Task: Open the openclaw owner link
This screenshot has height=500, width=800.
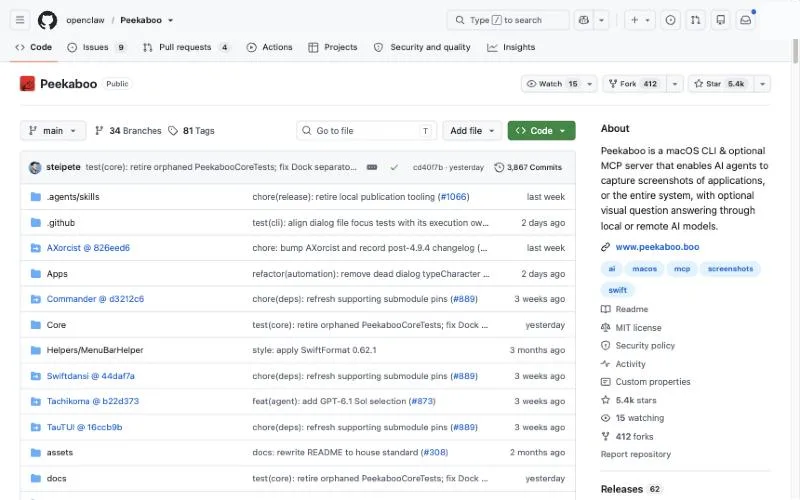Action: pos(85,20)
